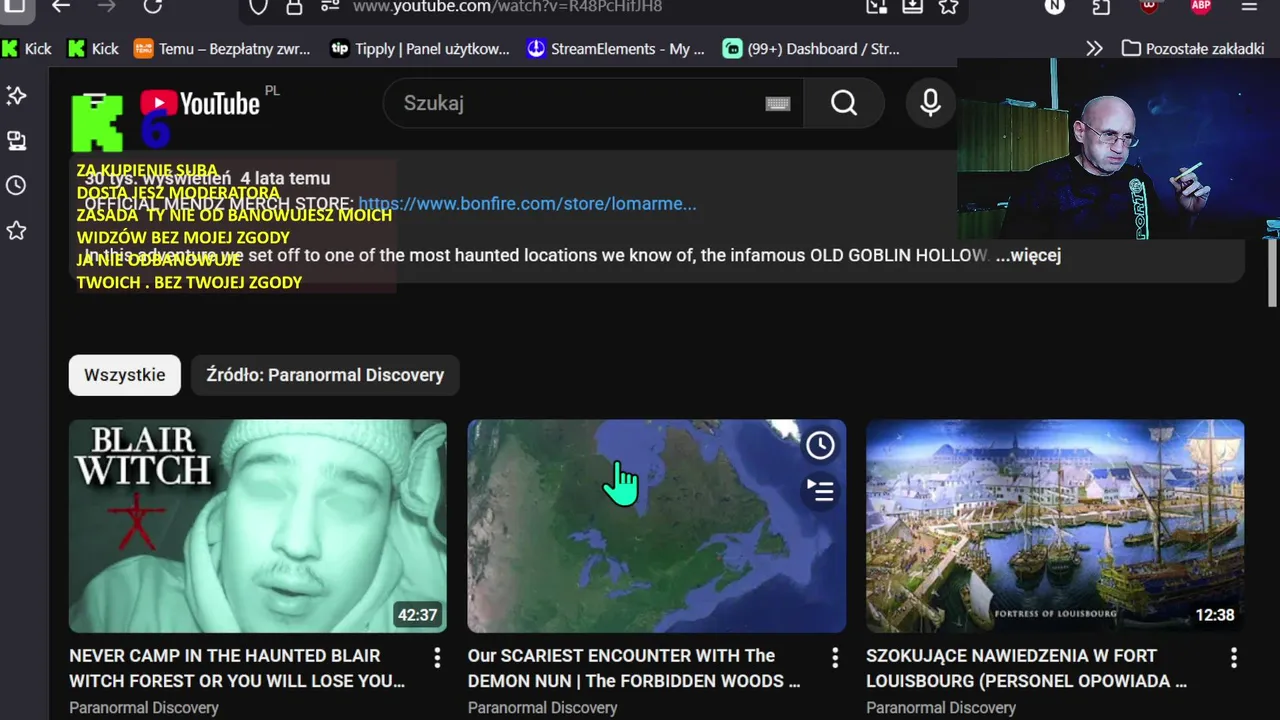1280x720 pixels.
Task: Reload the page with the refresh icon
Action: (153, 6)
